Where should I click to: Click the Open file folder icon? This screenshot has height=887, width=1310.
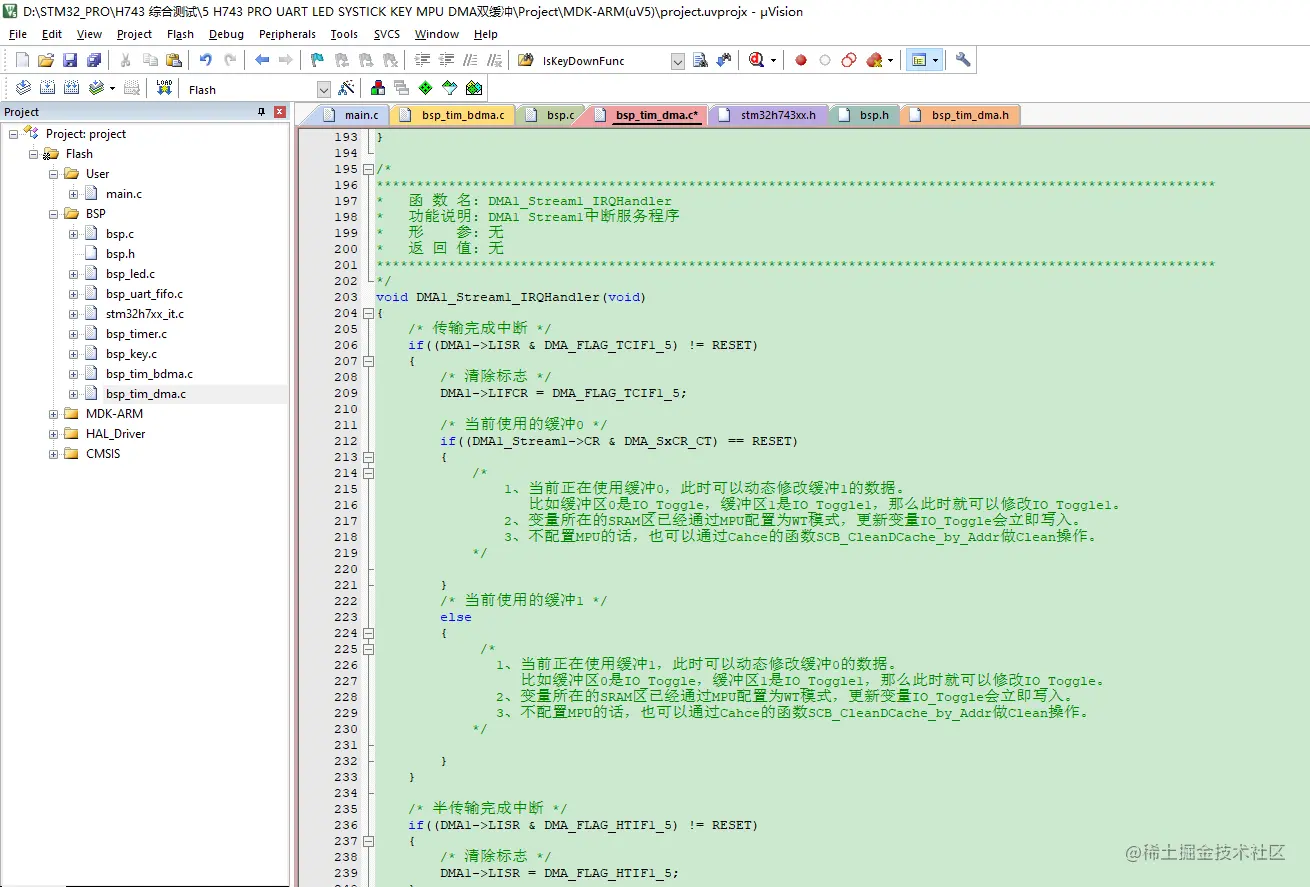click(x=46, y=61)
